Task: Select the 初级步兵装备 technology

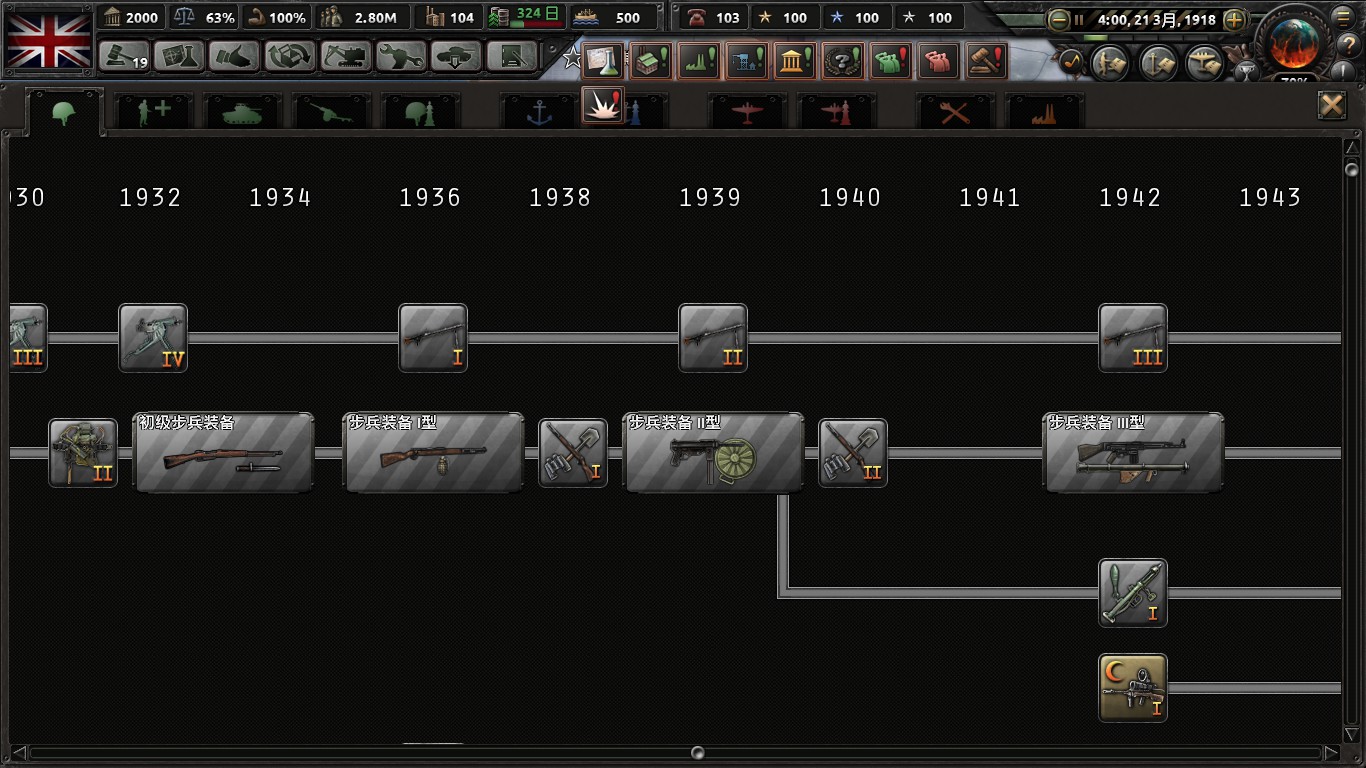Action: (x=224, y=452)
